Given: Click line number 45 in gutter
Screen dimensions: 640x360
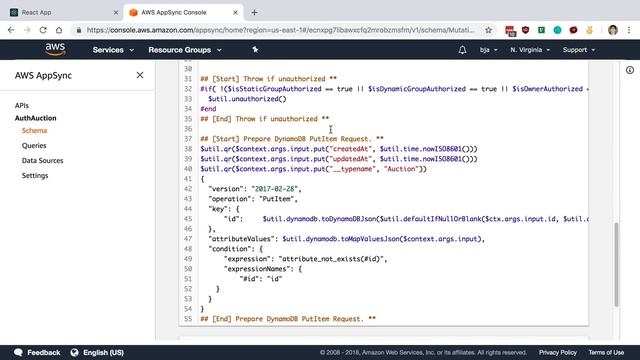Looking at the screenshot, I should pos(188,219).
